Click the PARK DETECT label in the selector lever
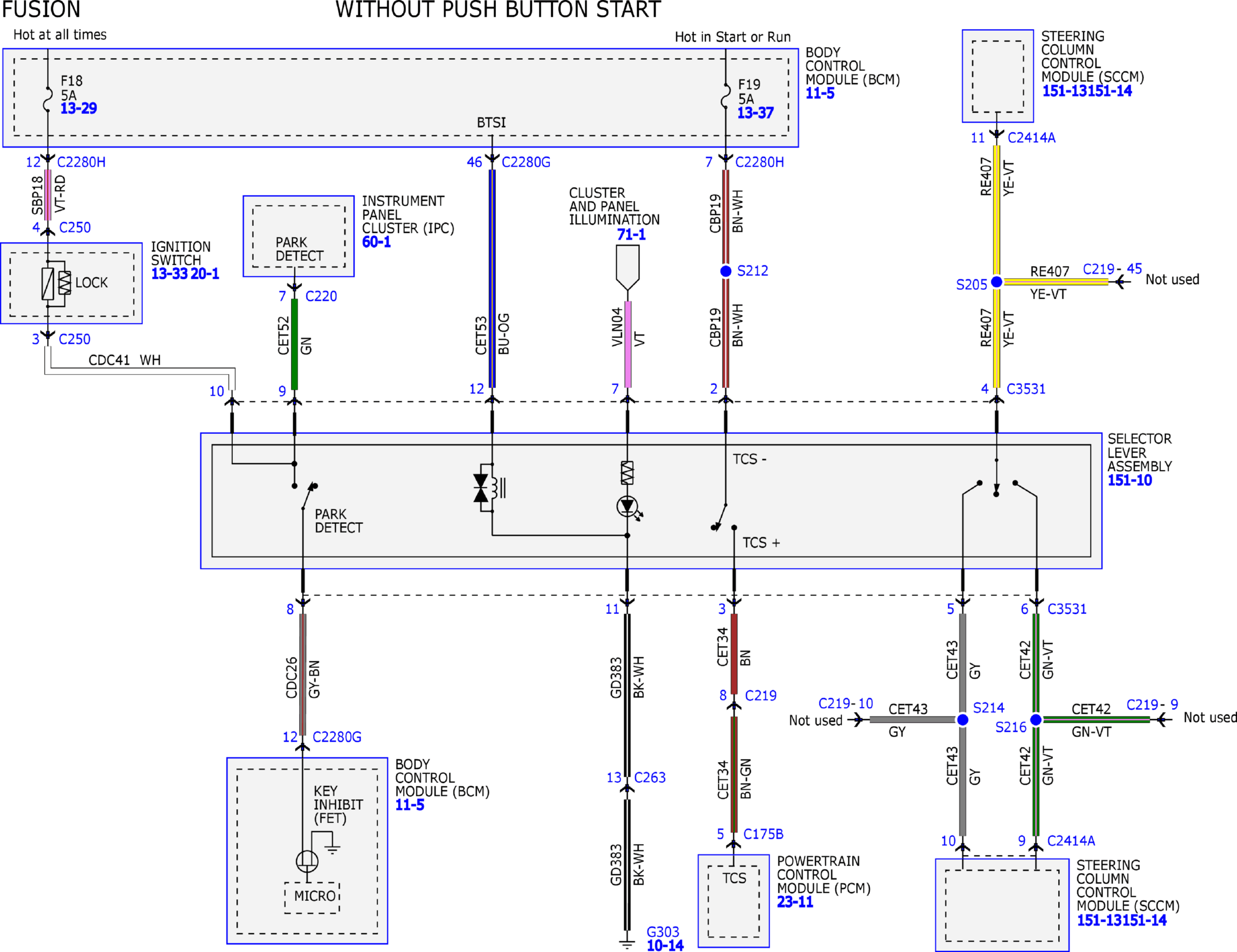This screenshot has width=1237, height=952. 339,521
